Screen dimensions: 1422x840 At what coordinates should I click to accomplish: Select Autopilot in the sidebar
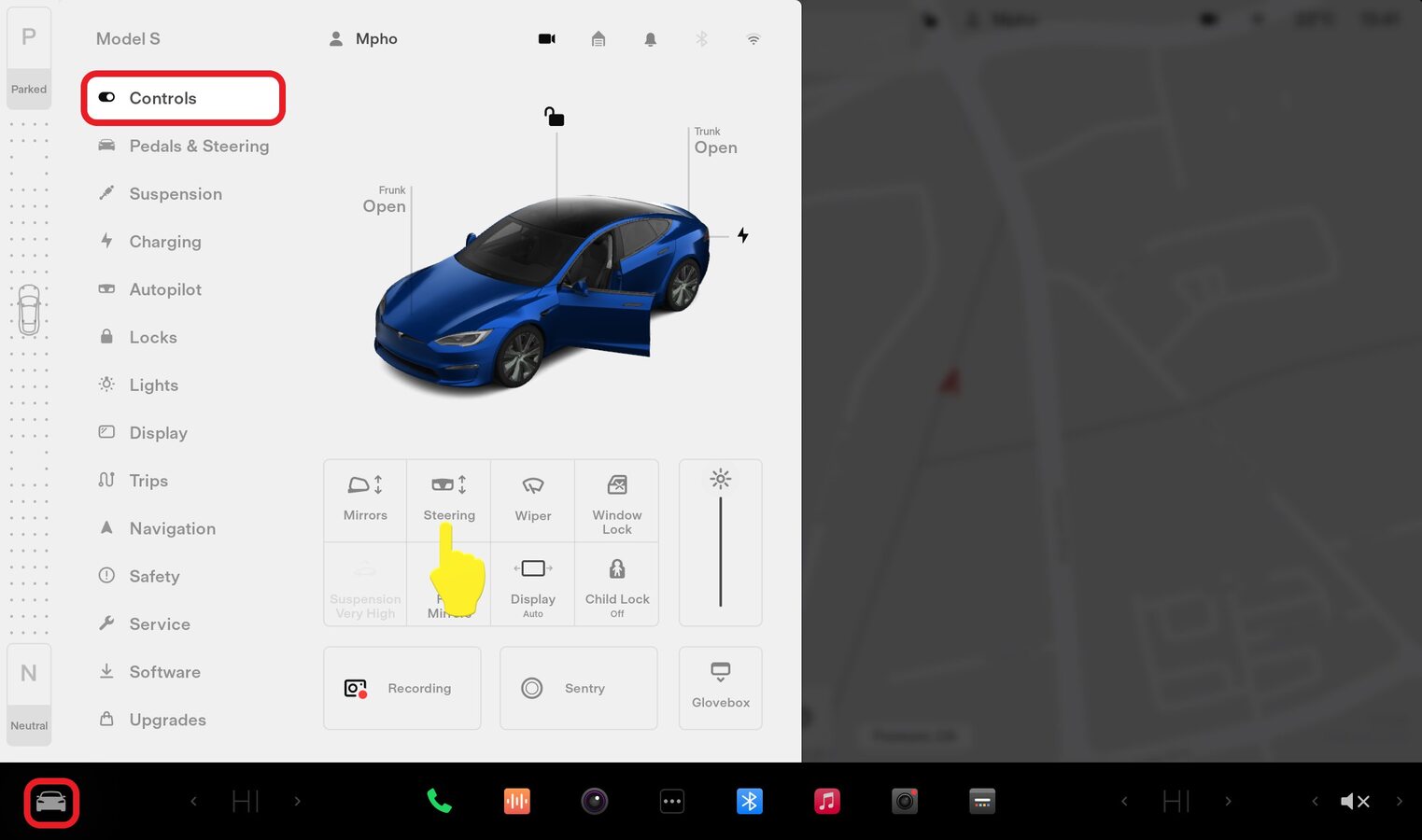tap(165, 289)
